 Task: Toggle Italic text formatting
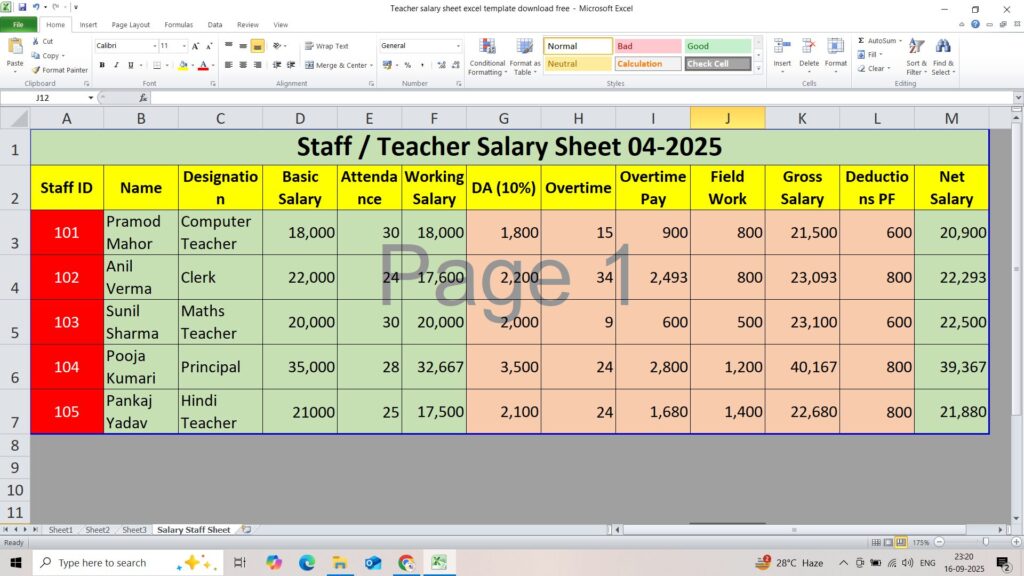click(x=116, y=65)
